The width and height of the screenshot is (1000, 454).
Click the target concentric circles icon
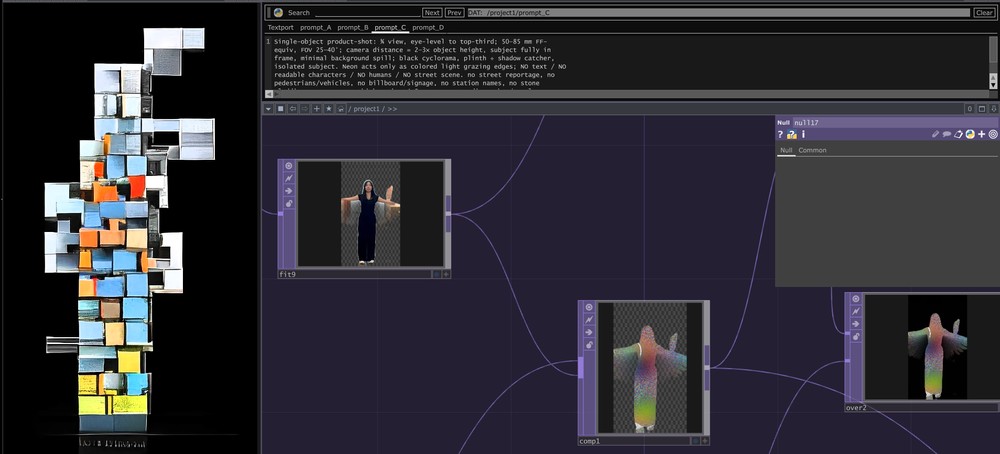(x=993, y=135)
